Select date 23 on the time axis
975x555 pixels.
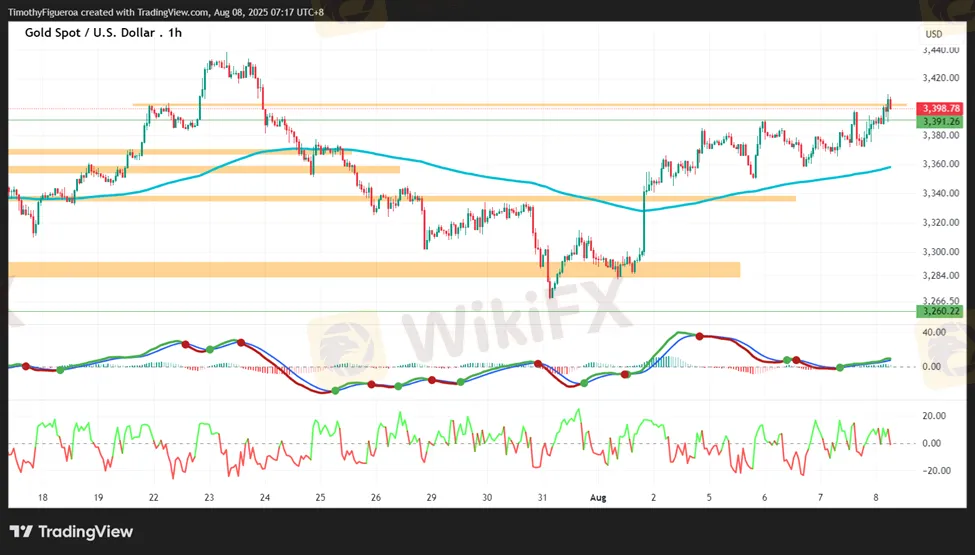click(208, 497)
